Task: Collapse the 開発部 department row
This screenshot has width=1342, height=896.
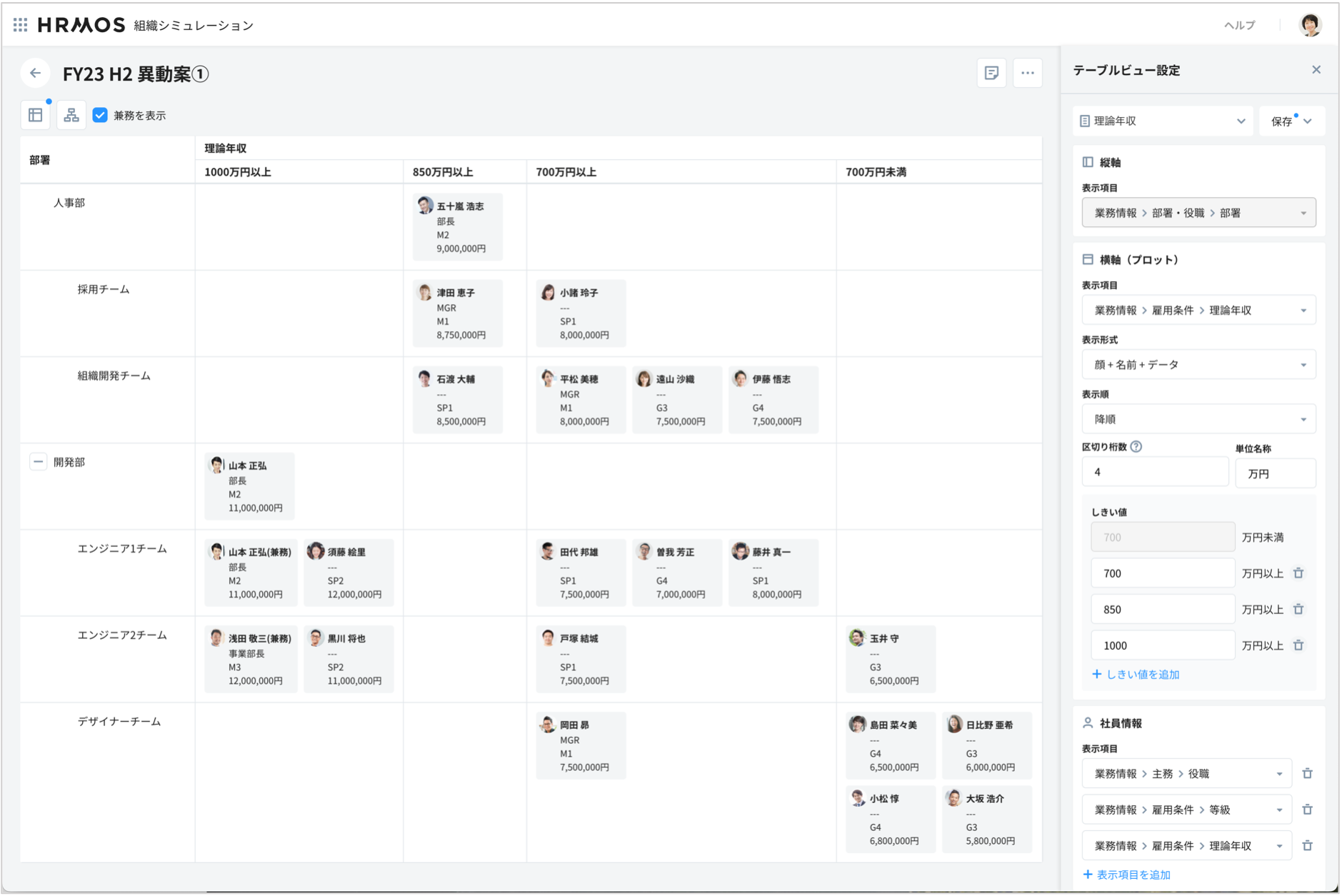Action: point(39,462)
